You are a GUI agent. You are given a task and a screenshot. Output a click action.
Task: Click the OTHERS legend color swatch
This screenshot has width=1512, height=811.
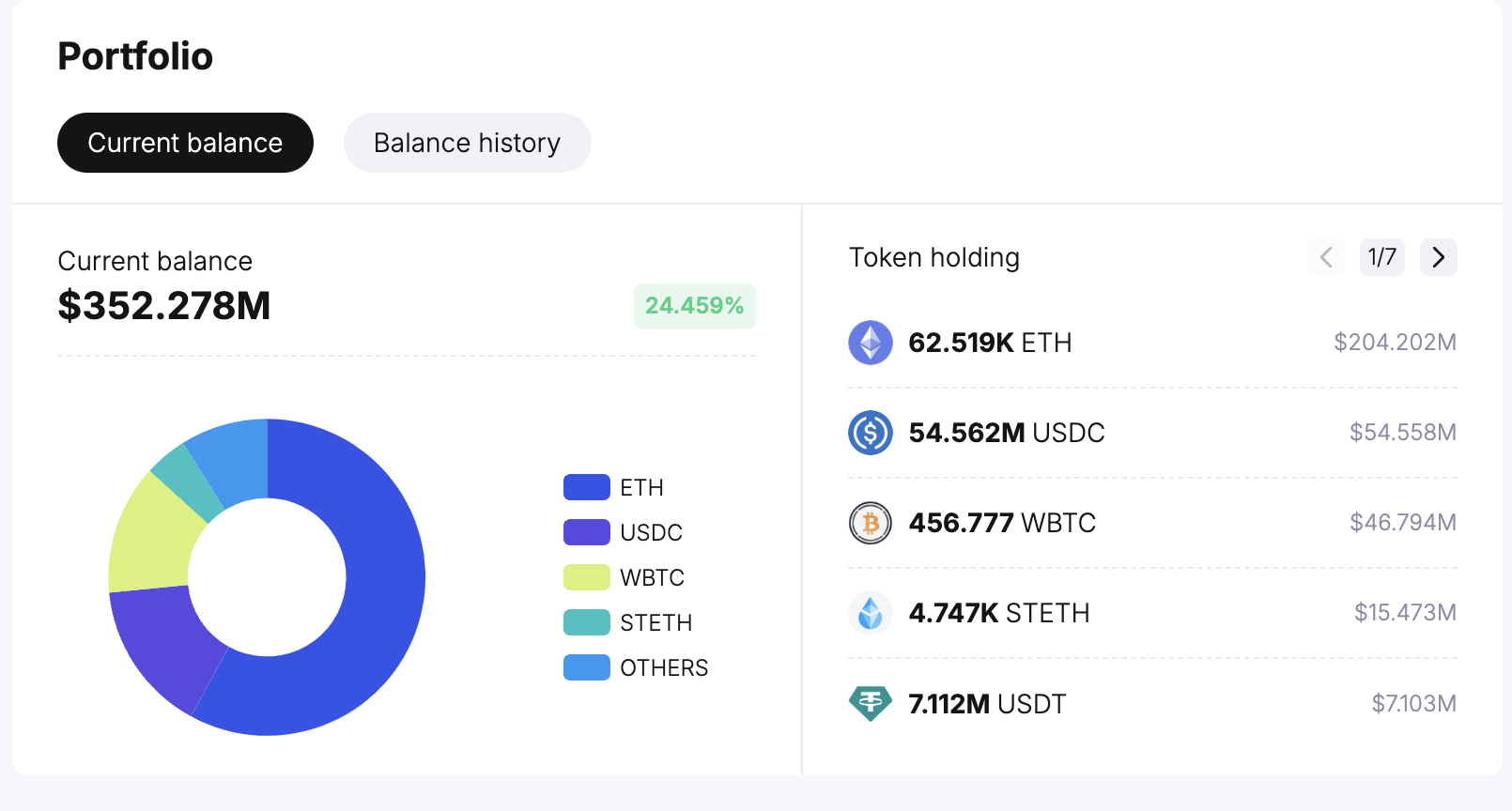(586, 667)
